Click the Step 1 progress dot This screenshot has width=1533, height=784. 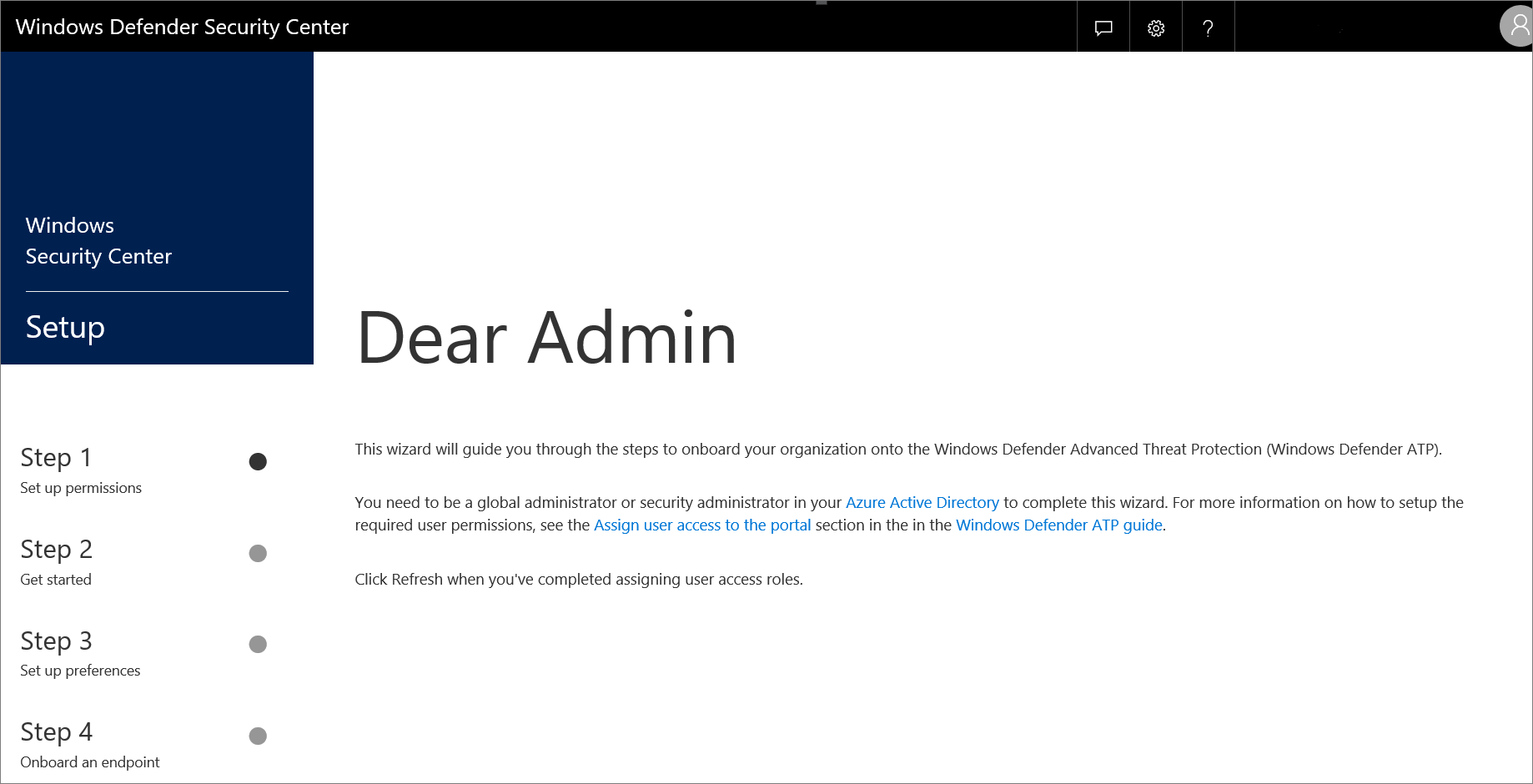[258, 462]
